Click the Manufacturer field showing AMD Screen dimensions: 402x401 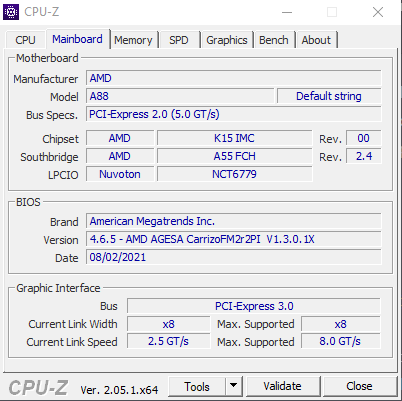click(x=233, y=78)
